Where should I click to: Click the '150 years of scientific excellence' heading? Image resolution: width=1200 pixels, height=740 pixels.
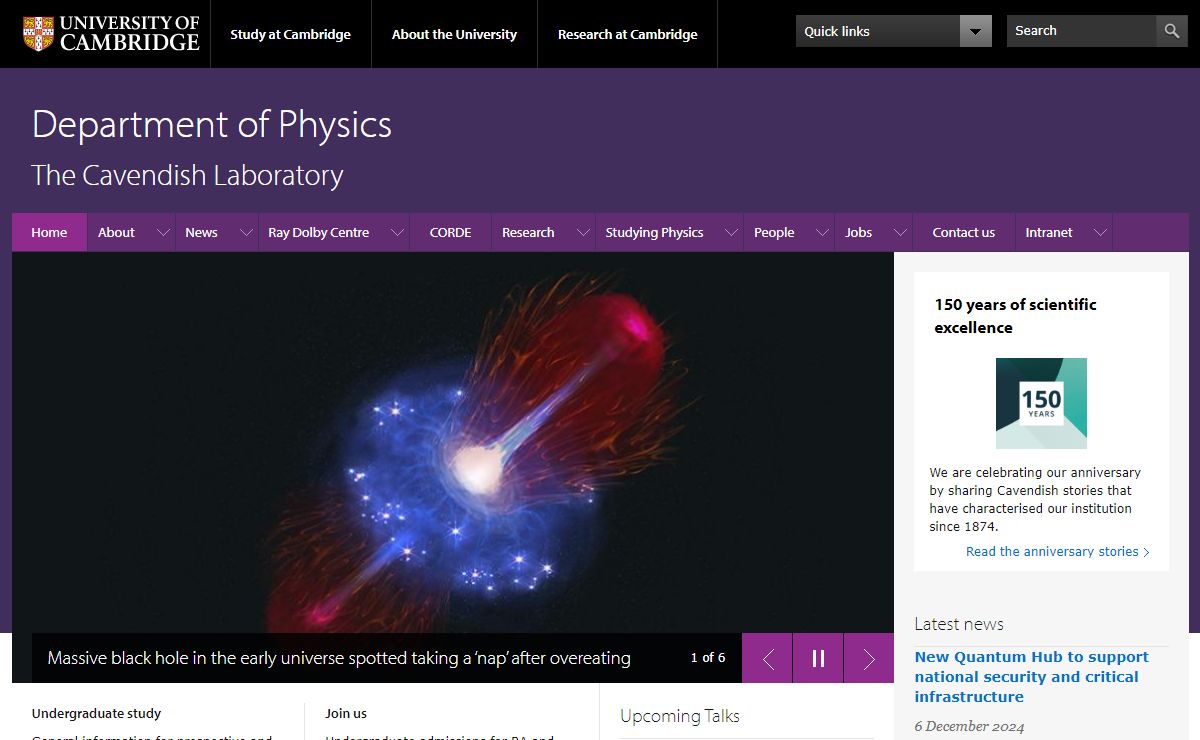point(1015,316)
